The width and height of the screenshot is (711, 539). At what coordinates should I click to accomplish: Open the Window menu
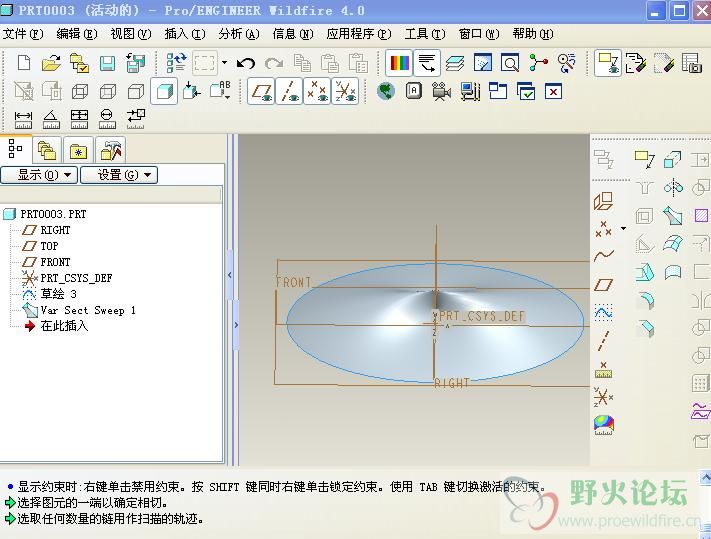point(479,34)
